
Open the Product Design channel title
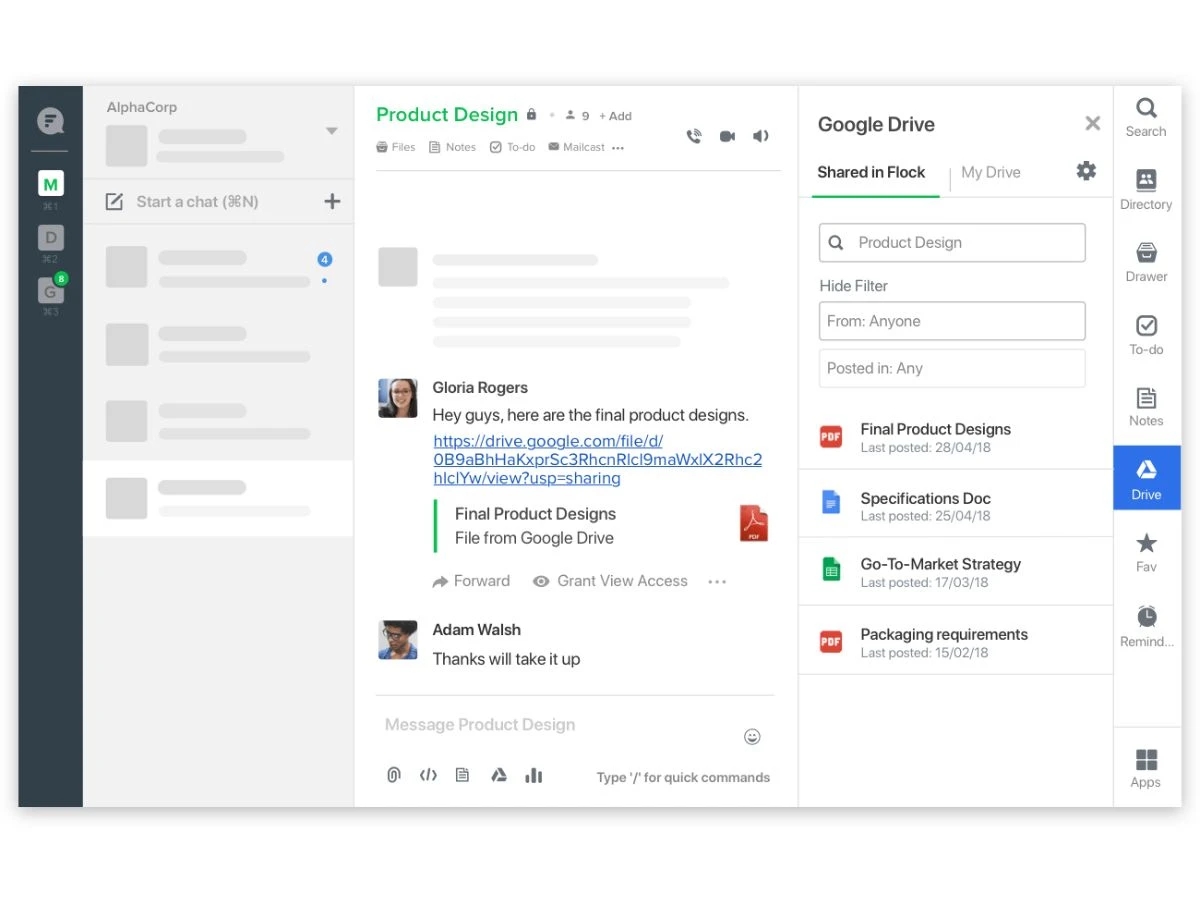click(447, 114)
